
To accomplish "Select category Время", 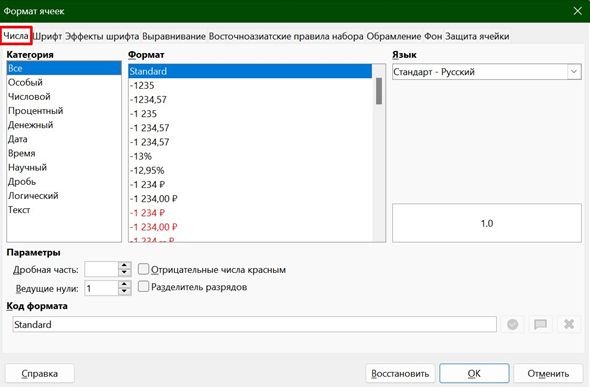I will click(64, 153).
